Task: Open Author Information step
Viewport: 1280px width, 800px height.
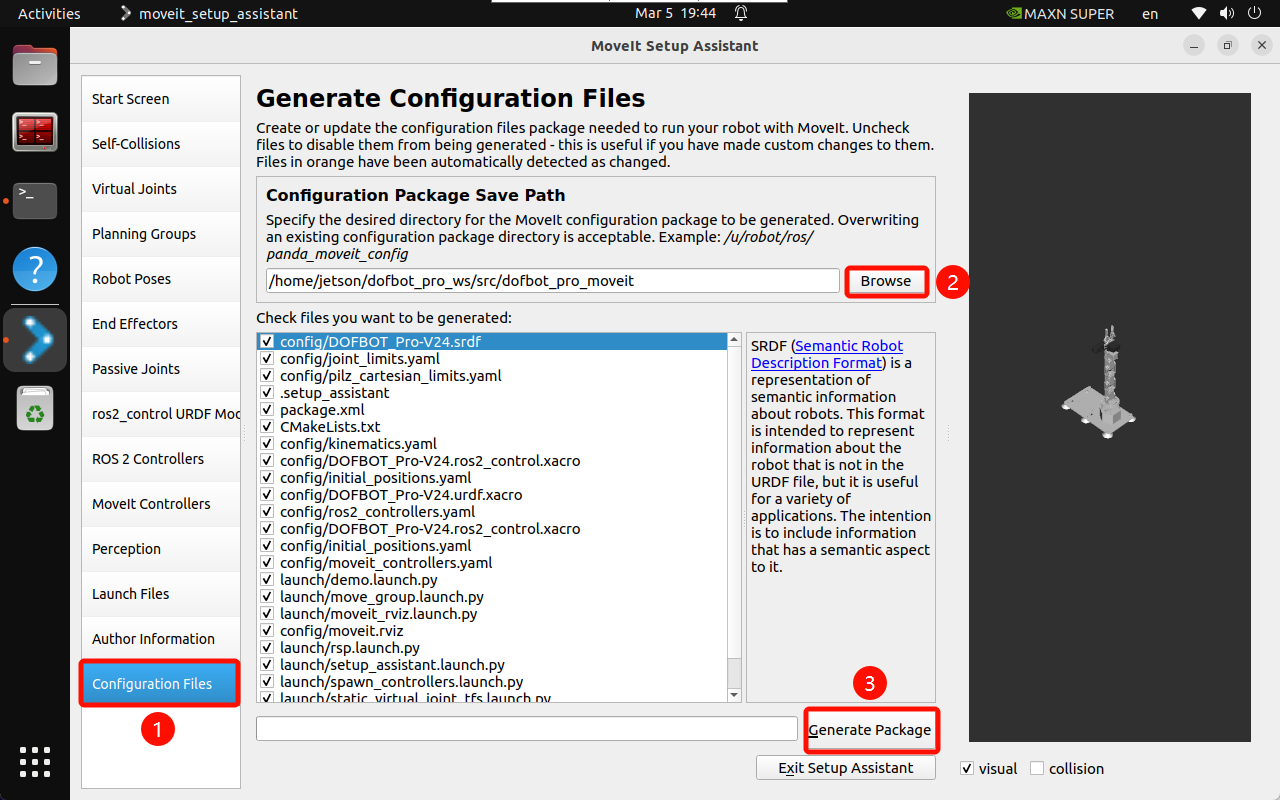Action: pyautogui.click(x=161, y=639)
